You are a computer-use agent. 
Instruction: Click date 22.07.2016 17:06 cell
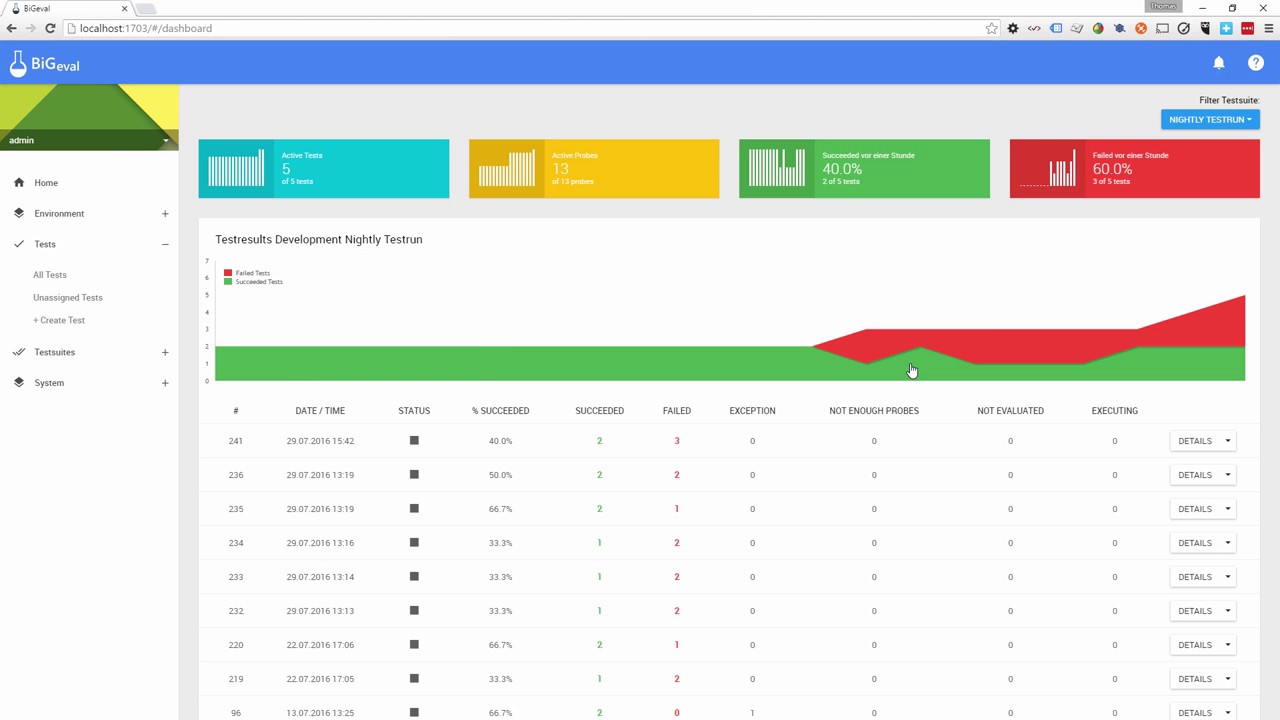320,645
